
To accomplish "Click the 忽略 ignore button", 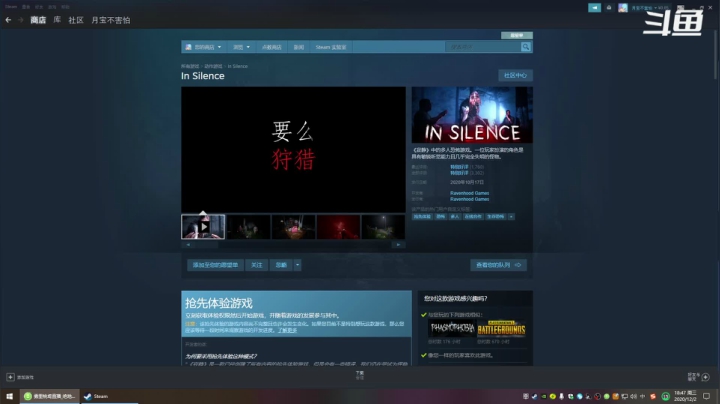I will coord(281,265).
